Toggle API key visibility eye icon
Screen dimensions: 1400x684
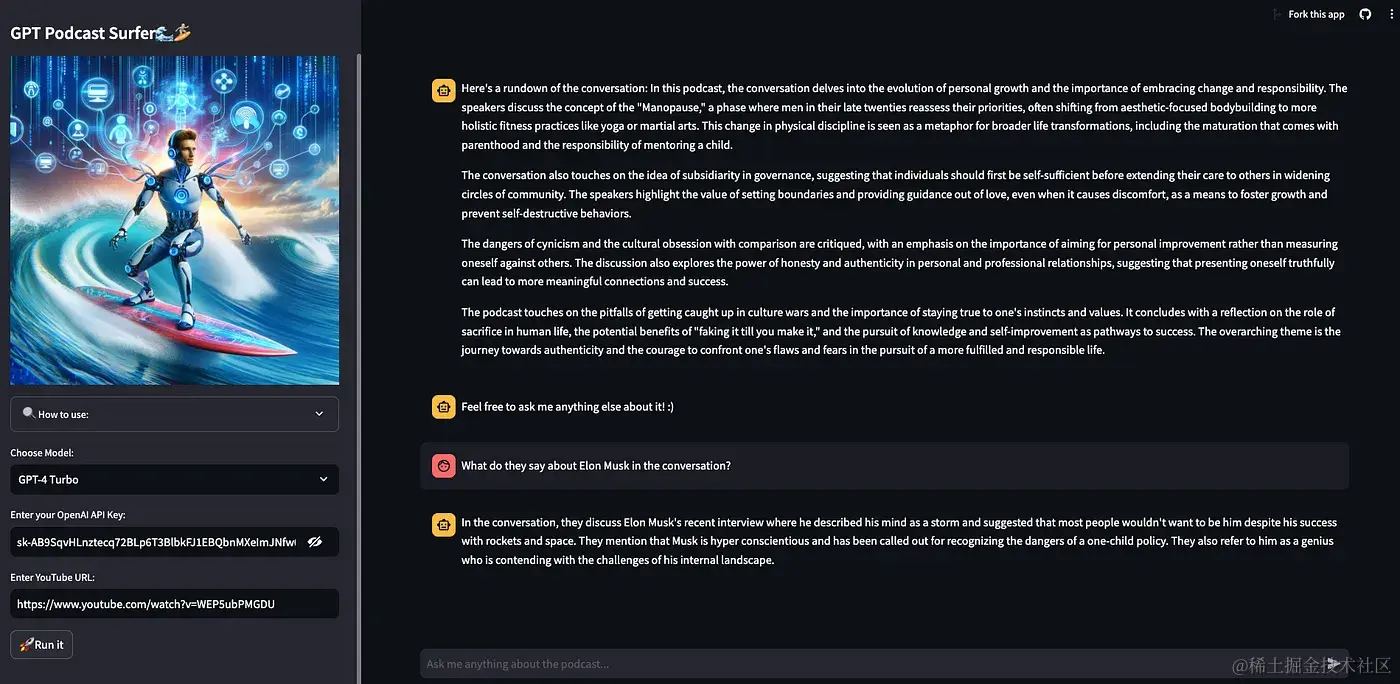click(316, 542)
